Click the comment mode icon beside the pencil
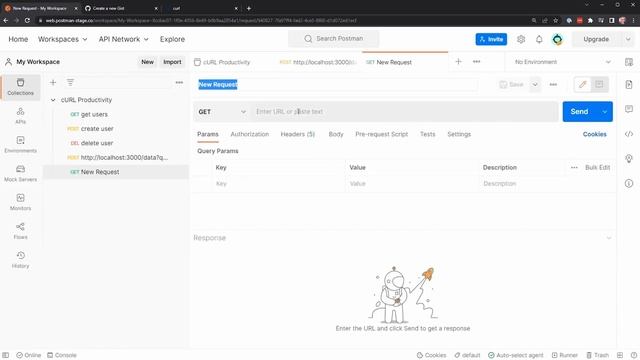This screenshot has width=640, height=360. (599, 84)
